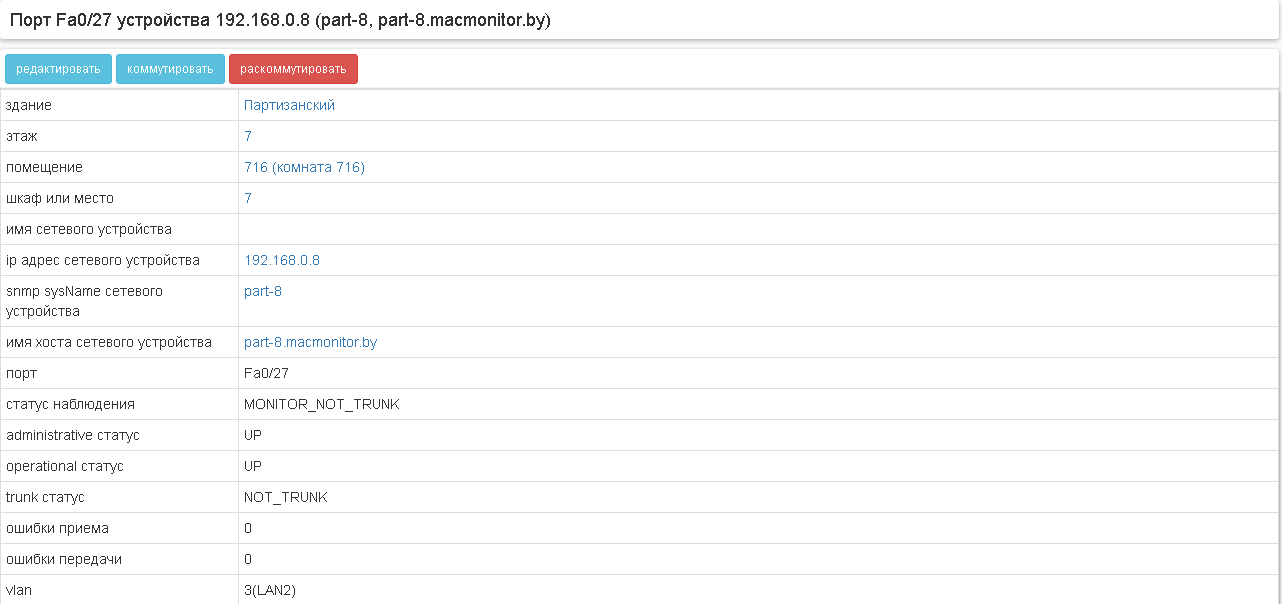1282x604 pixels.
Task: Click the red 'раскоммутировать' button
Action: point(293,69)
